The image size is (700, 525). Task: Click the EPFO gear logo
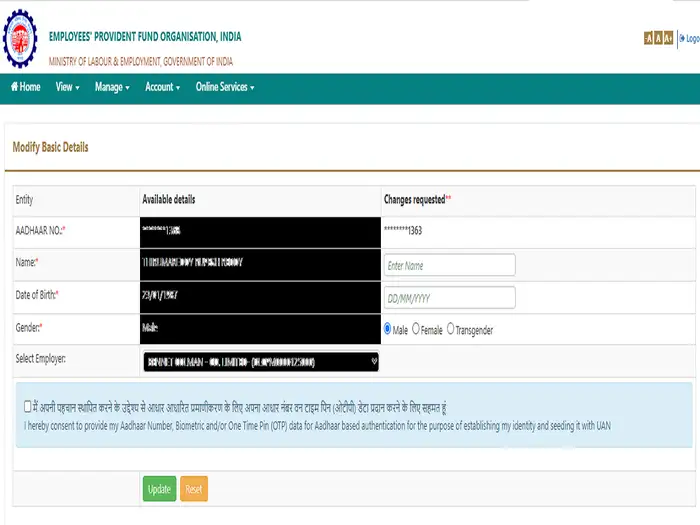pos(20,37)
